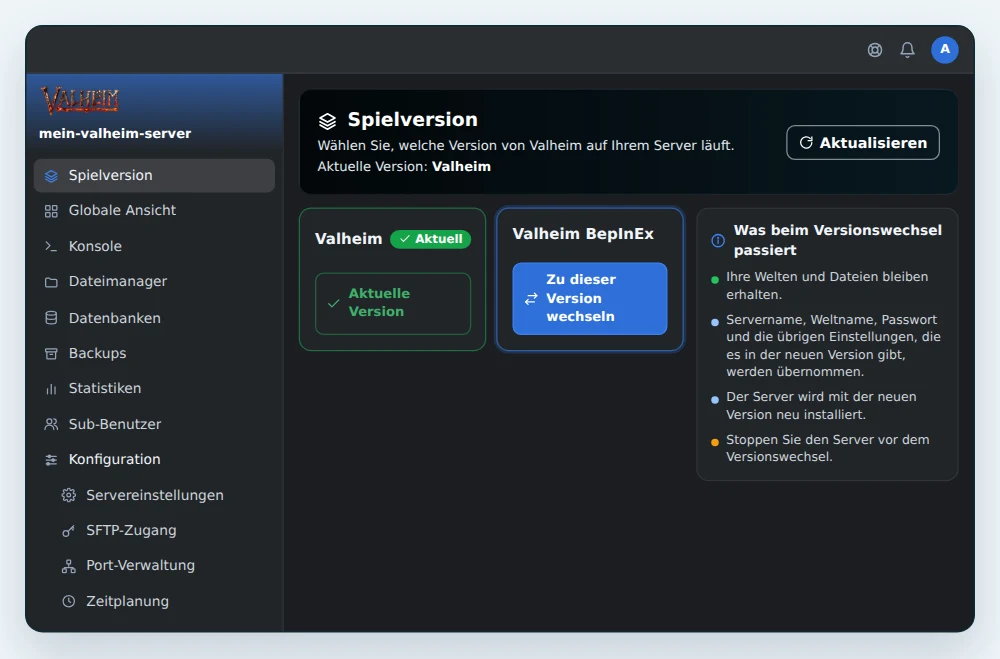The image size is (1000, 659).
Task: Collapse the Konfiguration section
Action: click(x=154, y=460)
